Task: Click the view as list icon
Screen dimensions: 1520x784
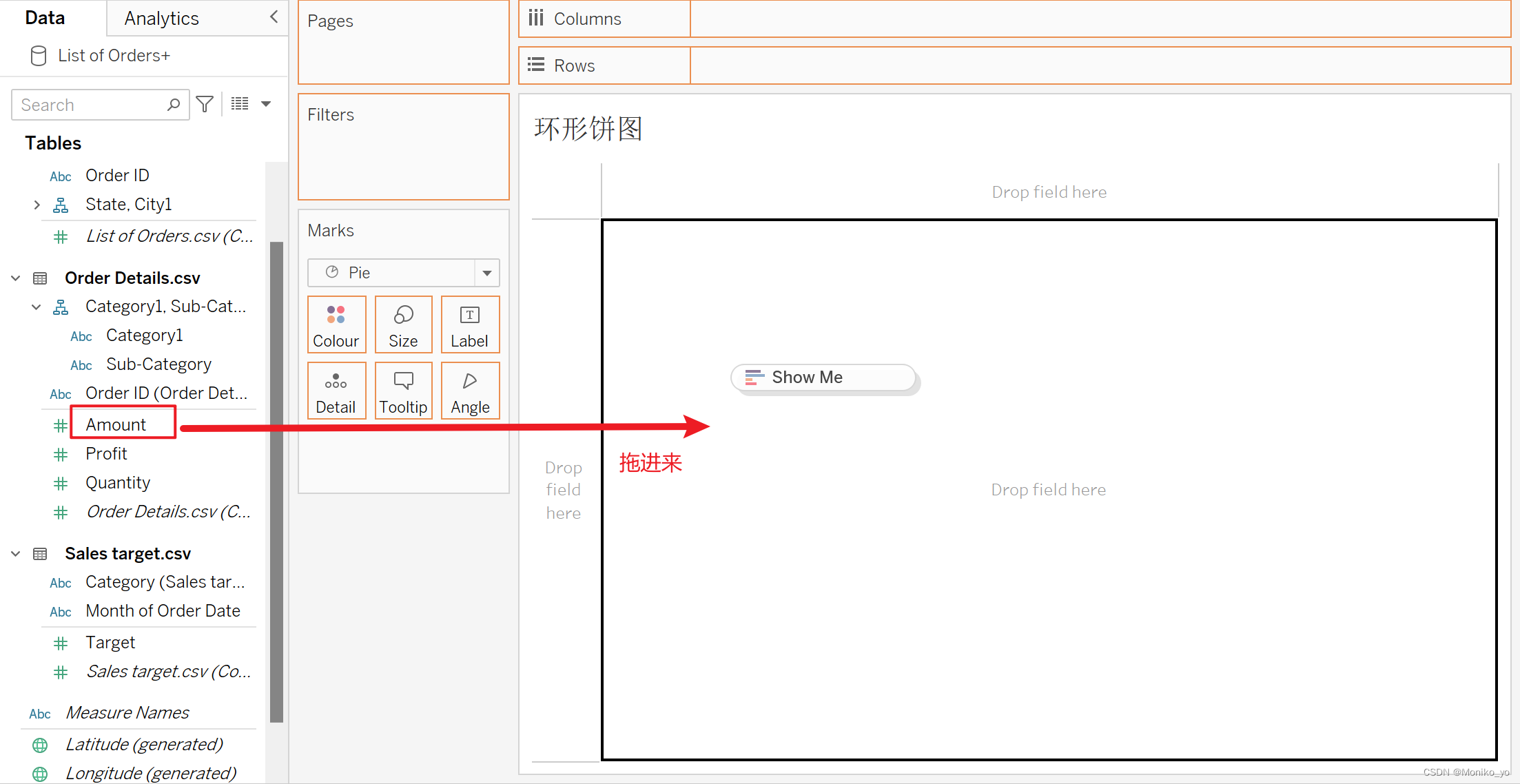Action: coord(240,104)
